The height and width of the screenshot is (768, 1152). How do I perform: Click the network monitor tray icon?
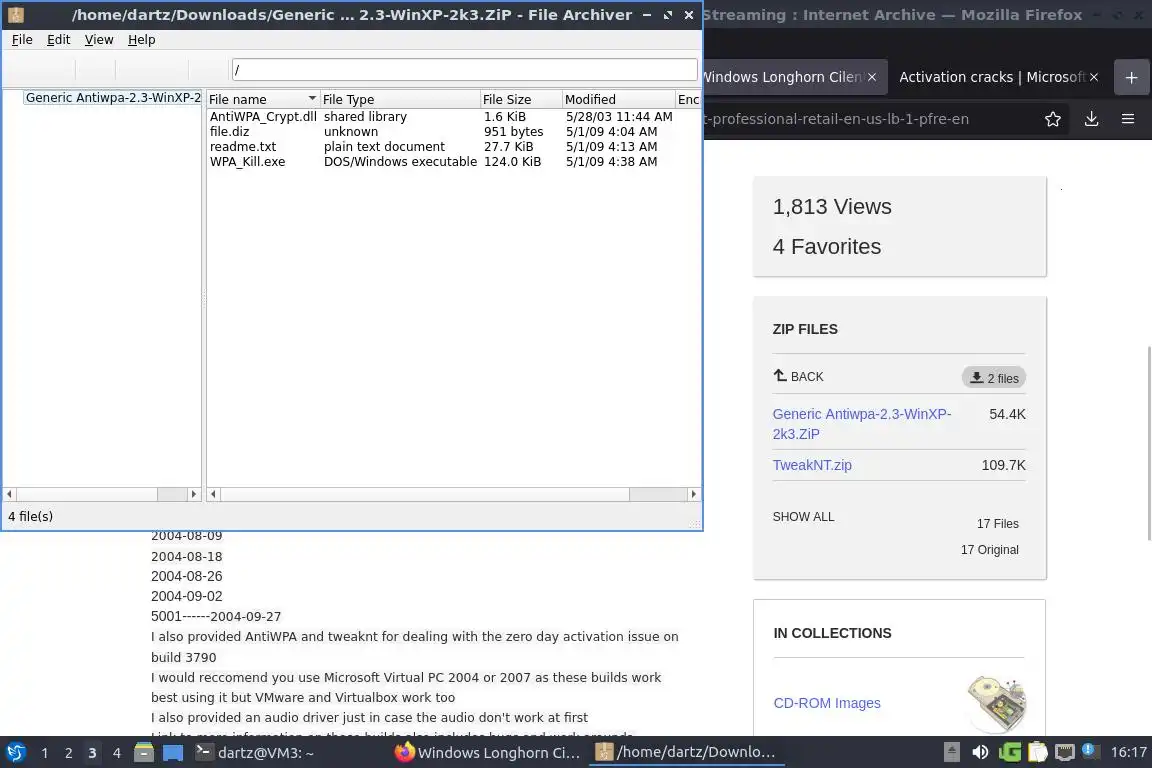tap(1065, 752)
